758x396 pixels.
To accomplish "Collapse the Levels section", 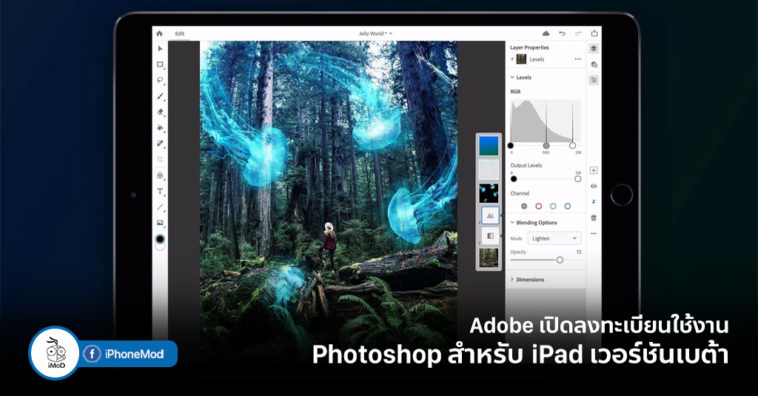I will point(512,77).
